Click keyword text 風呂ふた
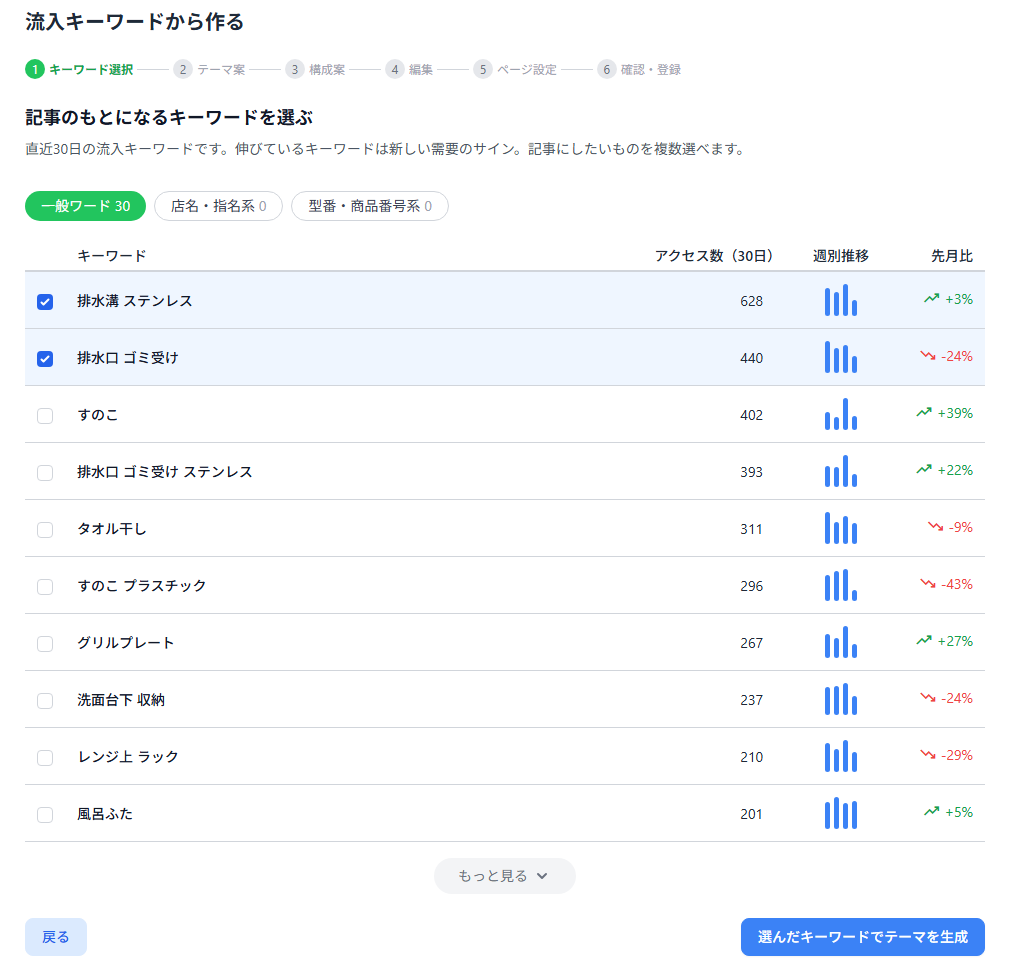Screen dimensions: 1010x970 (x=105, y=814)
